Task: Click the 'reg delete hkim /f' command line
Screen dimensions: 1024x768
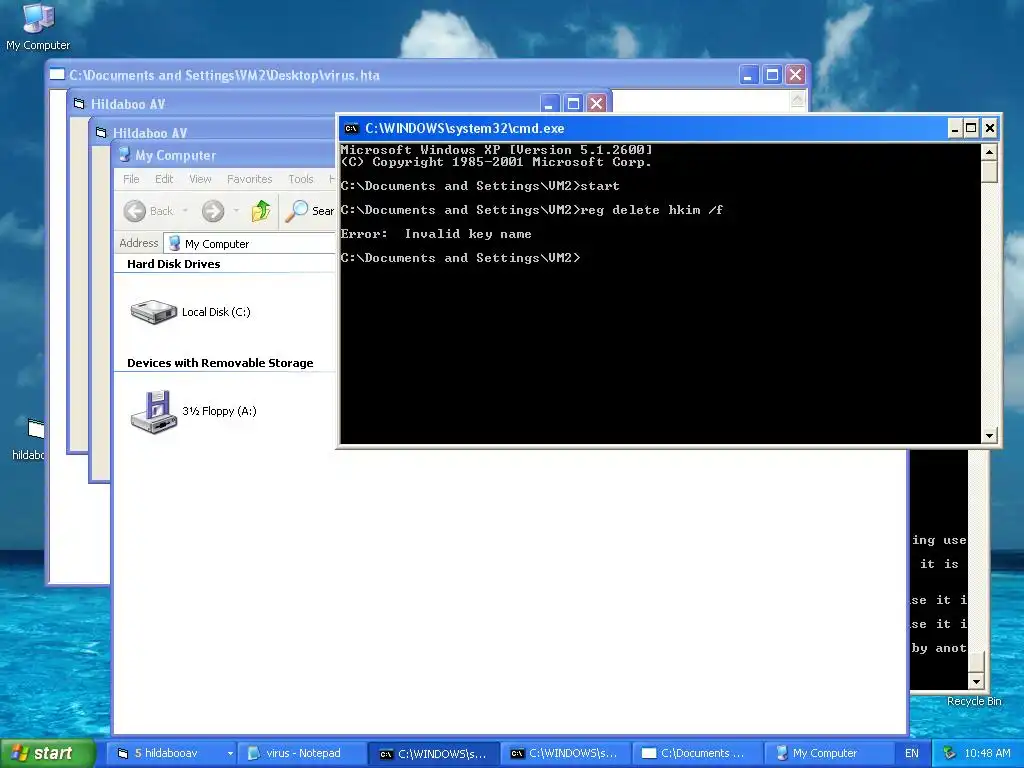Action: coord(651,210)
